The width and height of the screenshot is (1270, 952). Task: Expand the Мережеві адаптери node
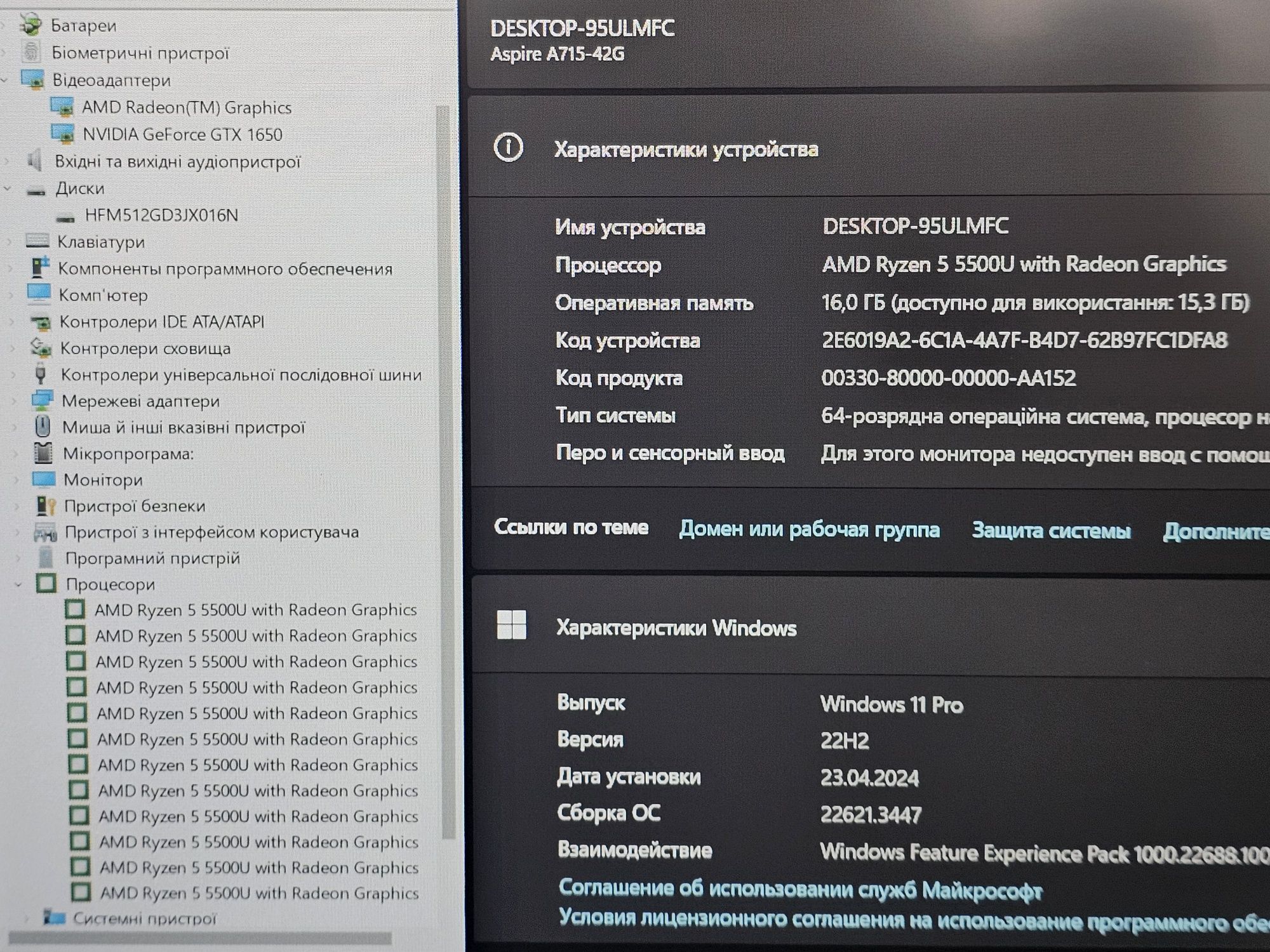click(x=14, y=401)
